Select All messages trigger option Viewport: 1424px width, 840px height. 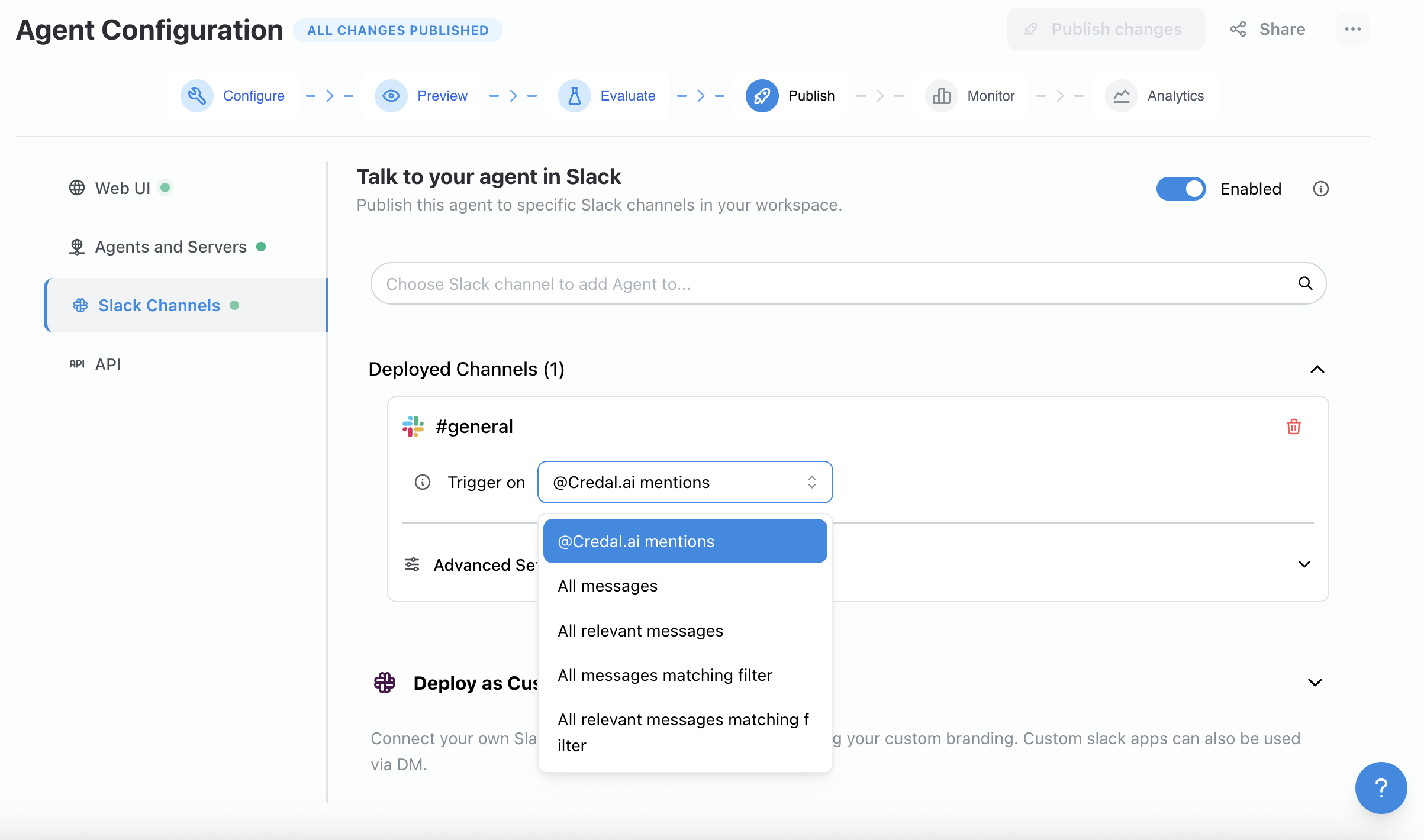608,586
